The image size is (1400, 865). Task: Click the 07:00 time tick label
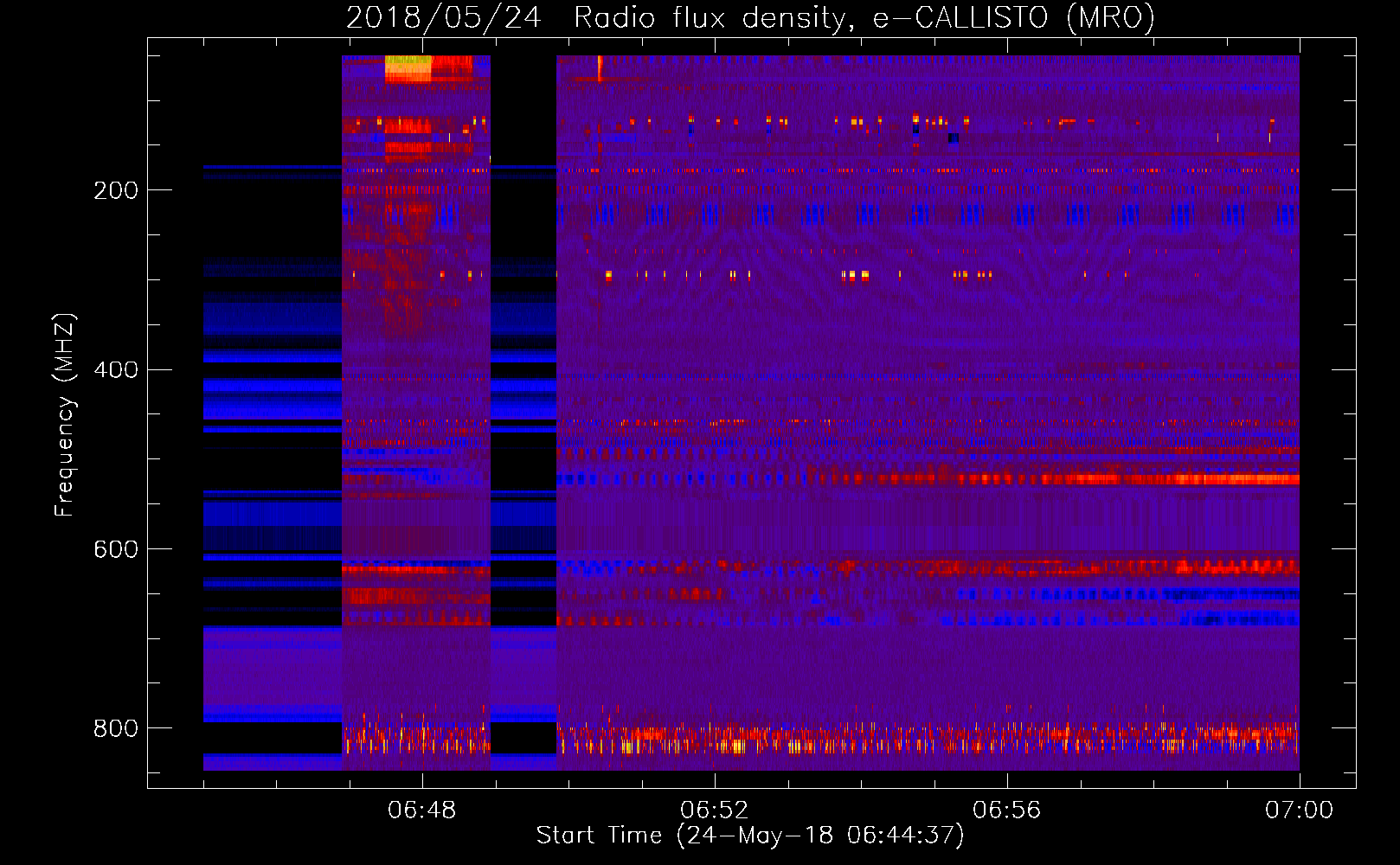point(1300,811)
